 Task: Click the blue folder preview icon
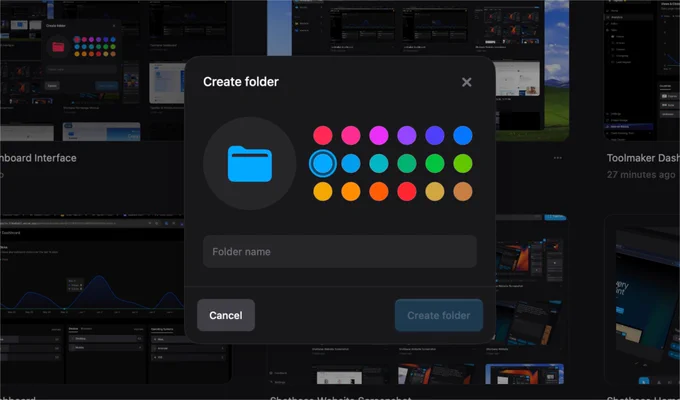pyautogui.click(x=250, y=164)
